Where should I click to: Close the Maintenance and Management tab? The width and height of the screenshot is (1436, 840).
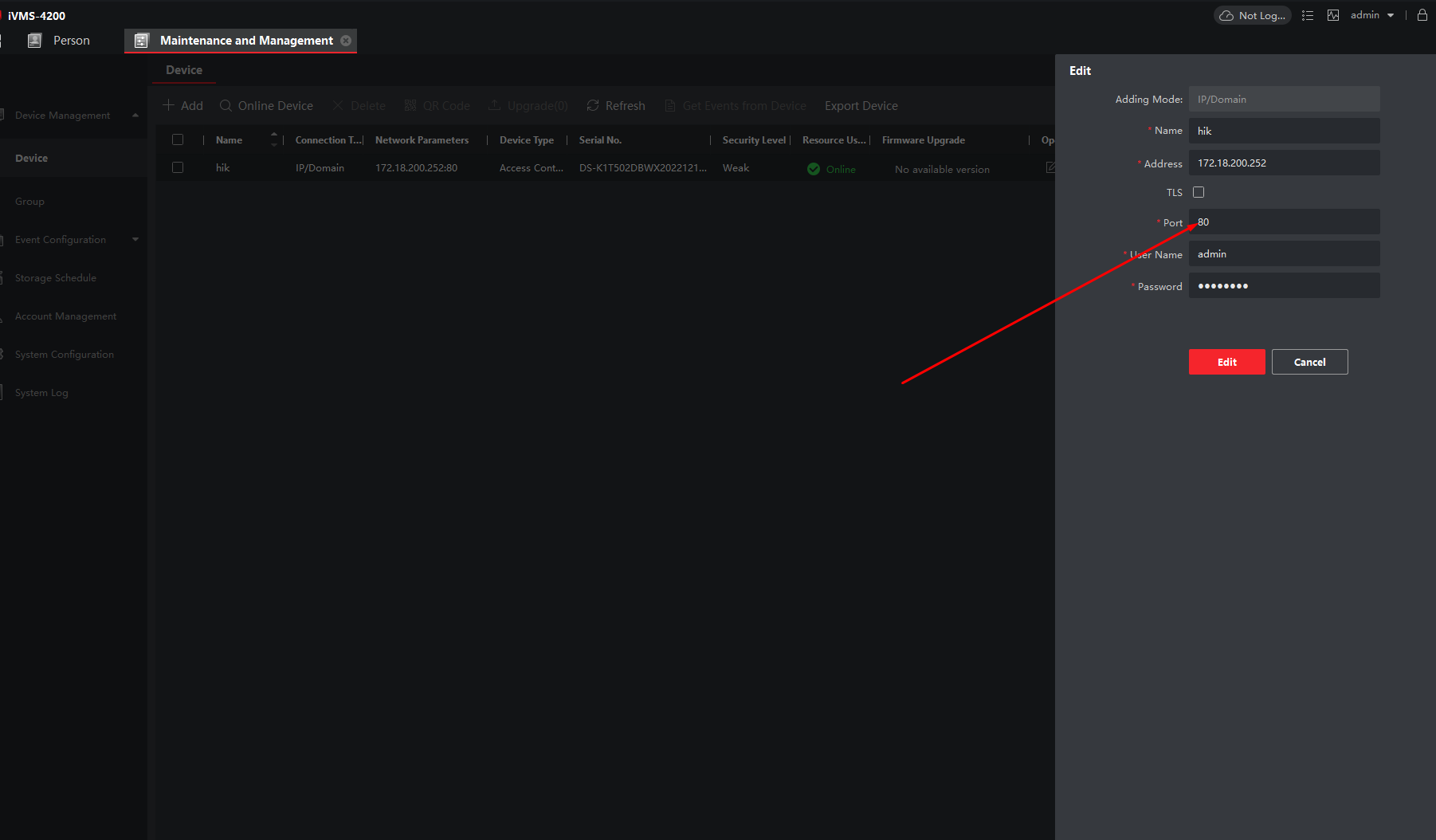point(346,41)
